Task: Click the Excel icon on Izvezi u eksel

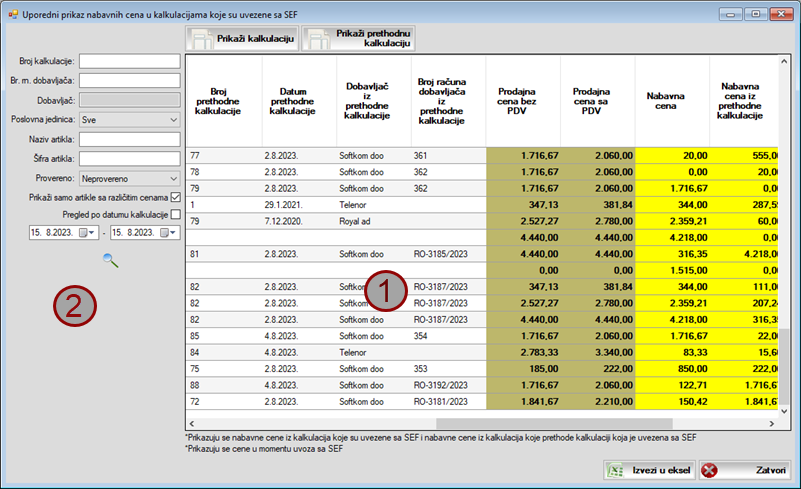Action: (x=615, y=471)
